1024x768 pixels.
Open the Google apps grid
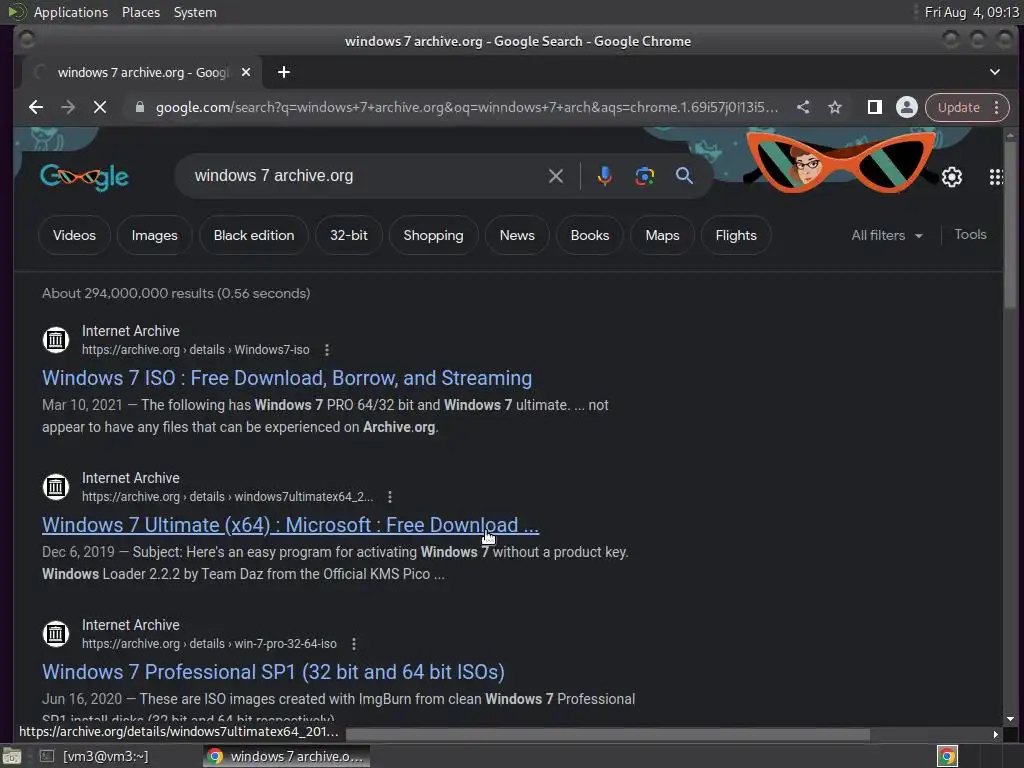pos(995,177)
